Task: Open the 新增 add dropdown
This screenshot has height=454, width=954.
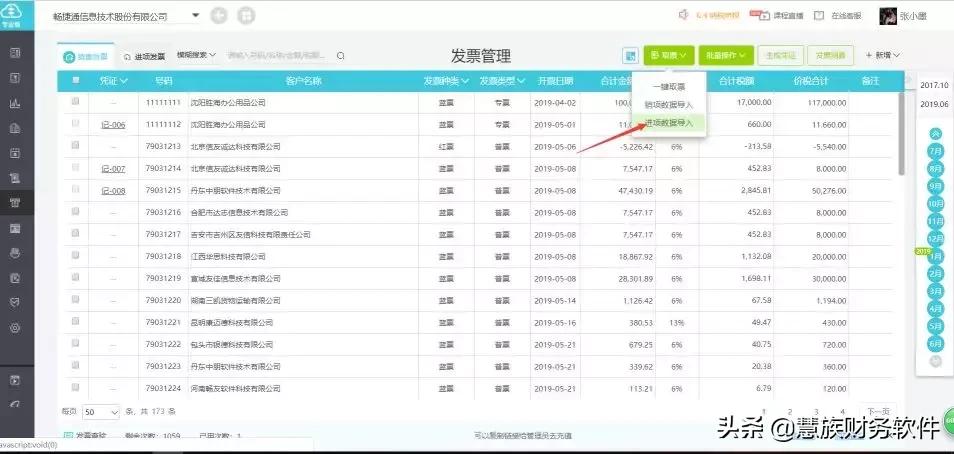Action: pos(882,55)
